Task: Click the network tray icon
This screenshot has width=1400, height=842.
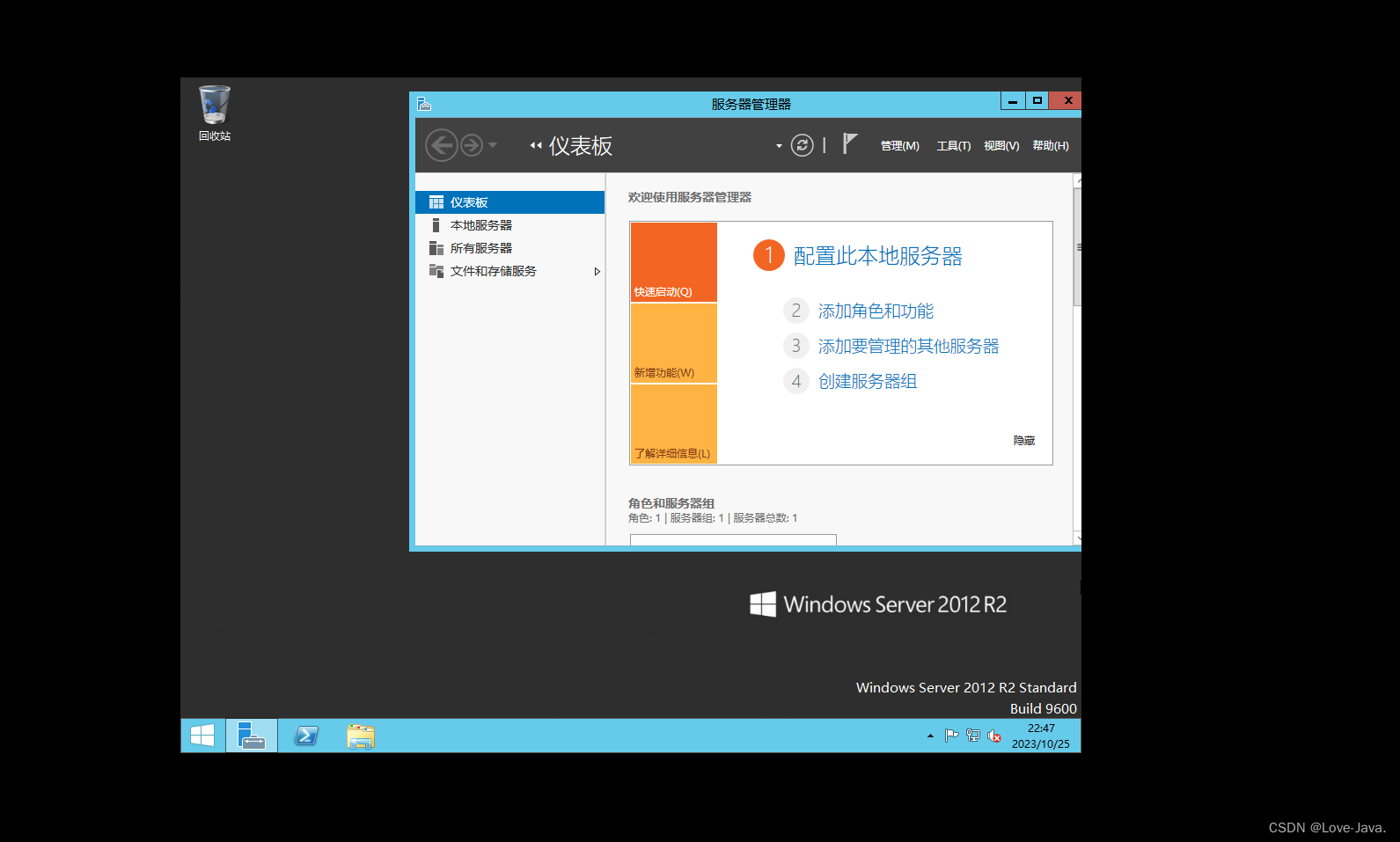Action: point(972,736)
